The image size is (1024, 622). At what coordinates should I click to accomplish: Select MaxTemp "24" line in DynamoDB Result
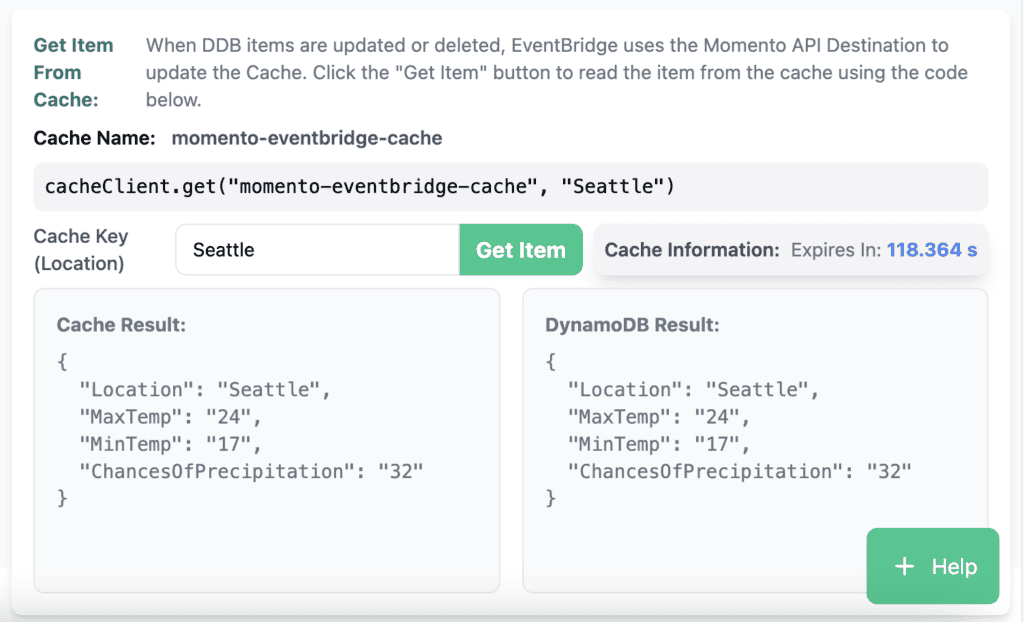click(x=659, y=417)
